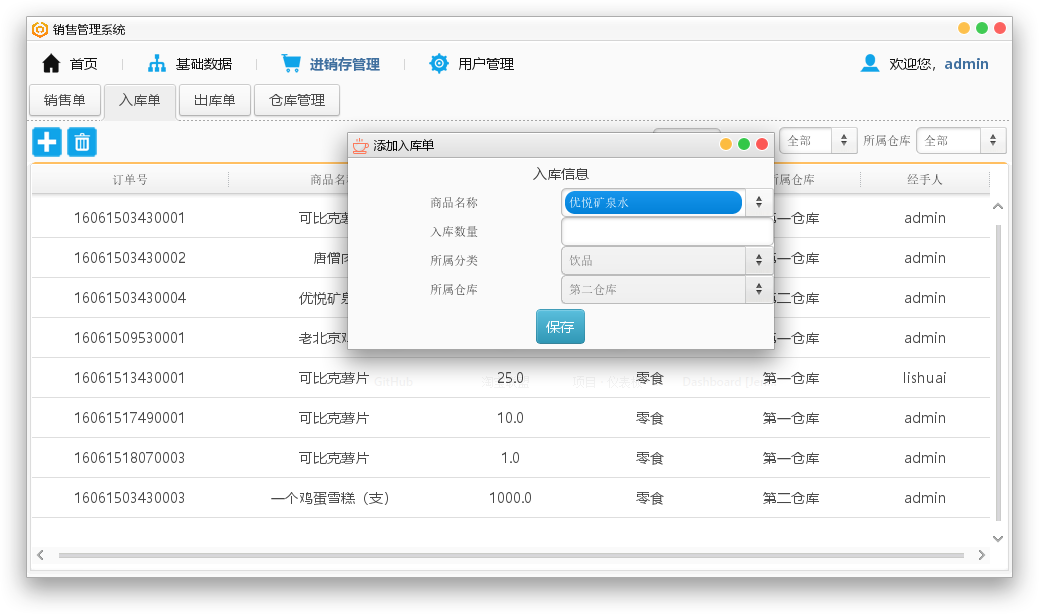1039x614 pixels.
Task: Open the category filter dropdown left of 所属仓库
Action: point(818,140)
